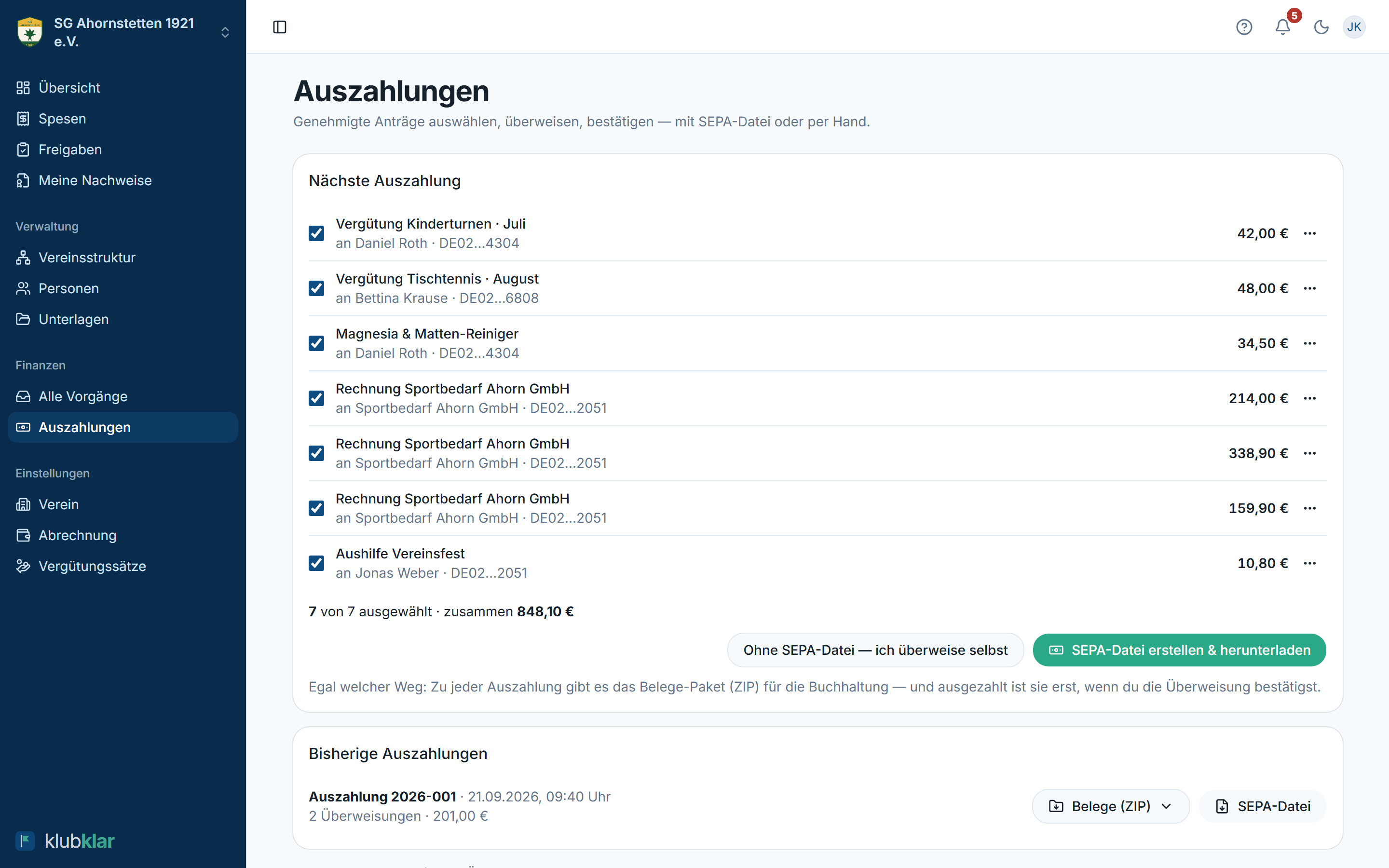
Task: Open more options for Magnesia & Matten-Reiniger row
Action: 1310,343
